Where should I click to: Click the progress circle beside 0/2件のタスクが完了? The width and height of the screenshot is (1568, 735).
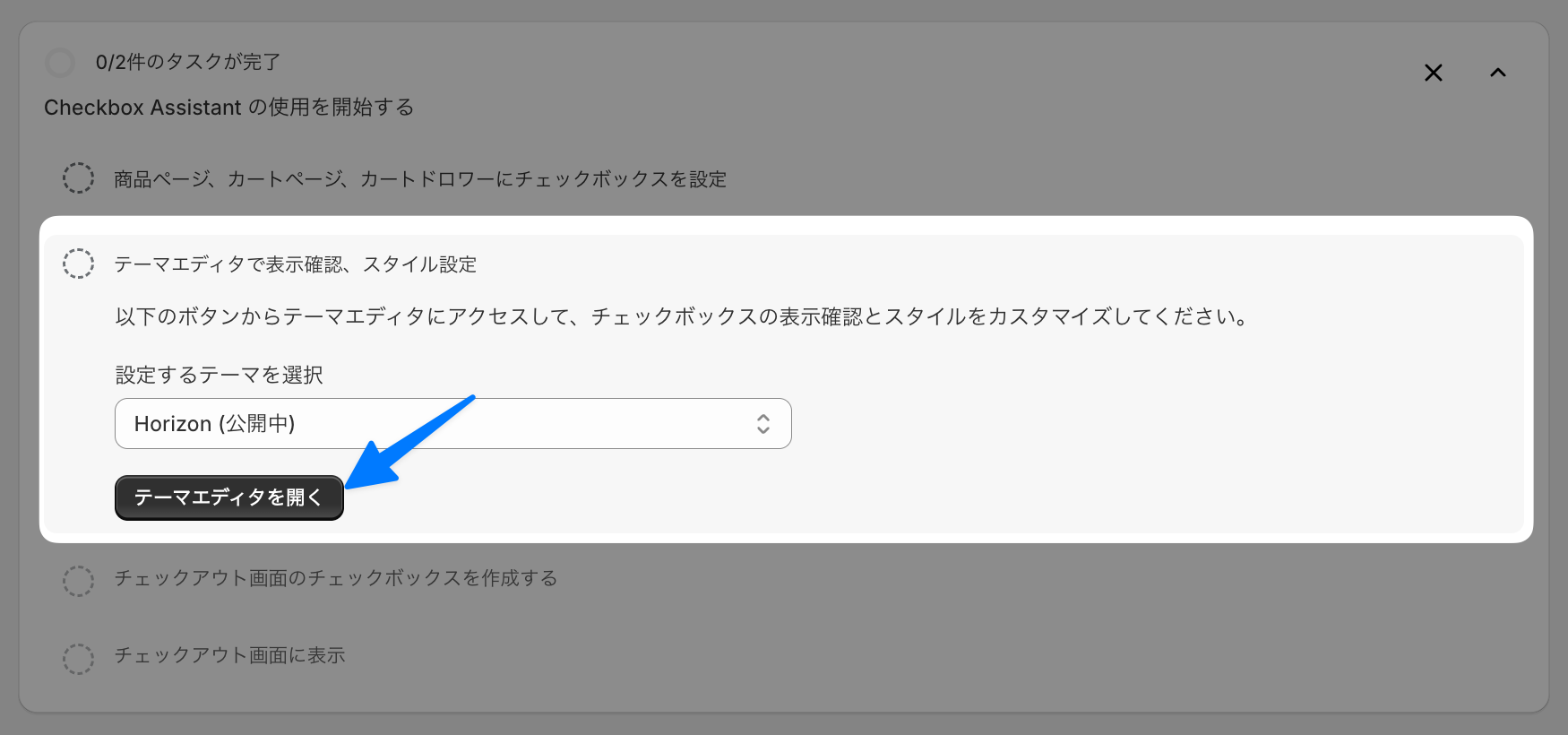click(60, 63)
